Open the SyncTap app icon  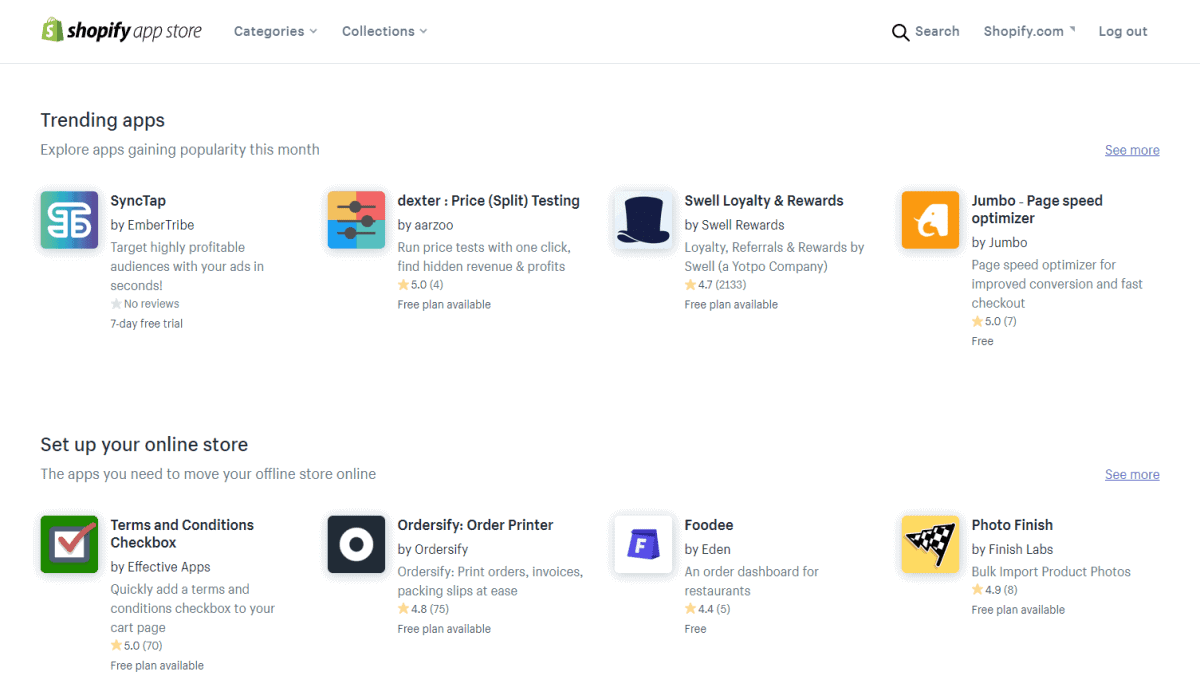pos(69,220)
